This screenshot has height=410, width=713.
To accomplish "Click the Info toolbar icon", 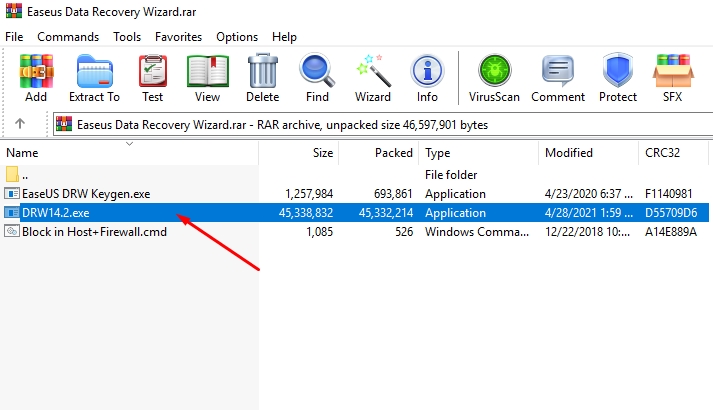I will pos(427,71).
